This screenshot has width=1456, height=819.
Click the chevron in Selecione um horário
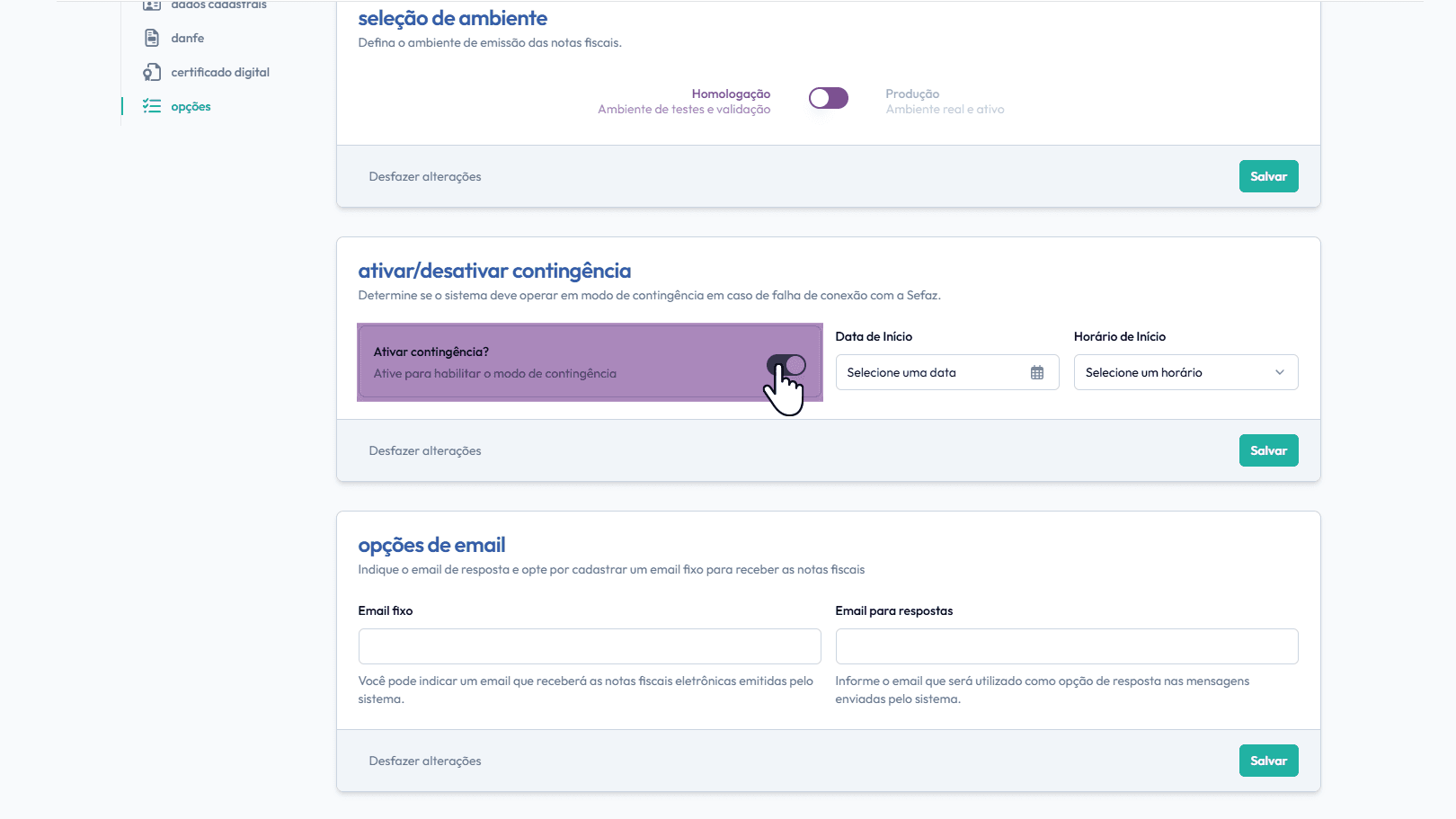click(x=1280, y=372)
